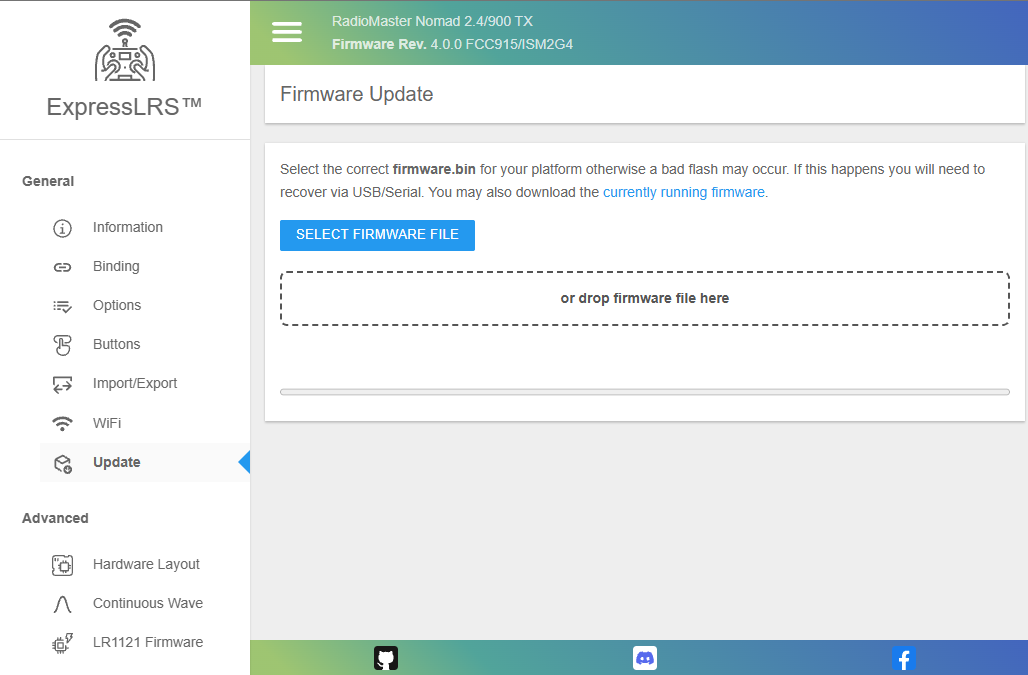Open the GitHub icon in footer

[386, 657]
